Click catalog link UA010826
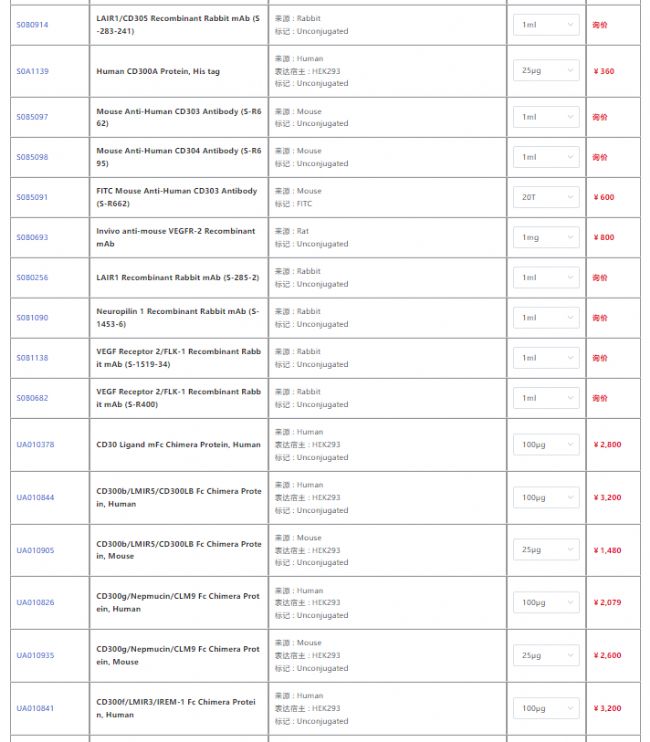650x742 pixels. click(35, 603)
